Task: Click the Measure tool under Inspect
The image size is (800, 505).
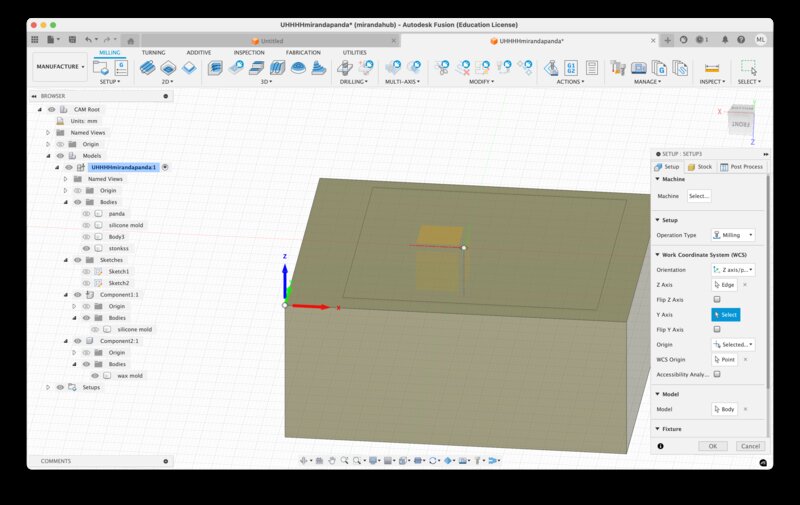Action: 712,67
